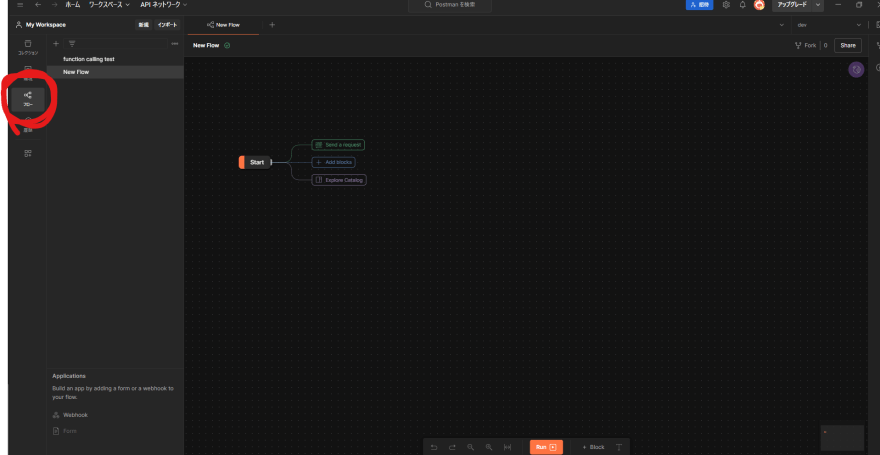The height and width of the screenshot is (455, 880).
Task: Open the コレクション sidebar section
Action: (x=28, y=47)
